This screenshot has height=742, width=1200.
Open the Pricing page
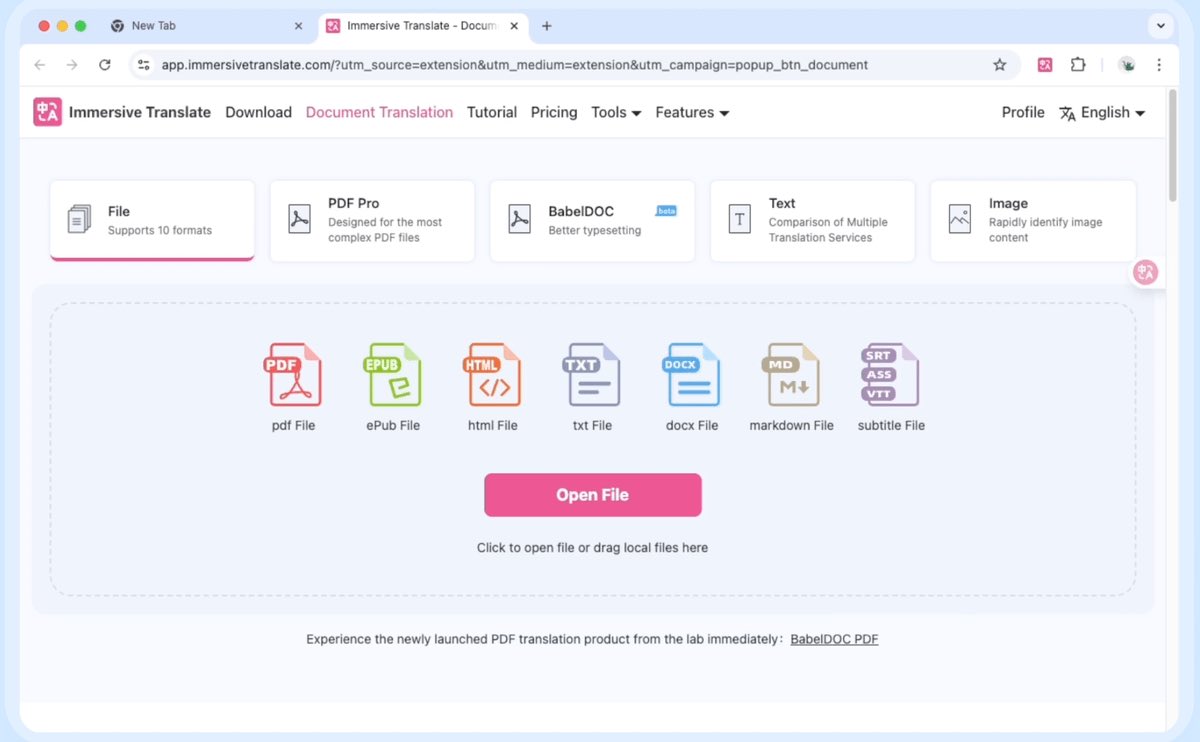[554, 112]
